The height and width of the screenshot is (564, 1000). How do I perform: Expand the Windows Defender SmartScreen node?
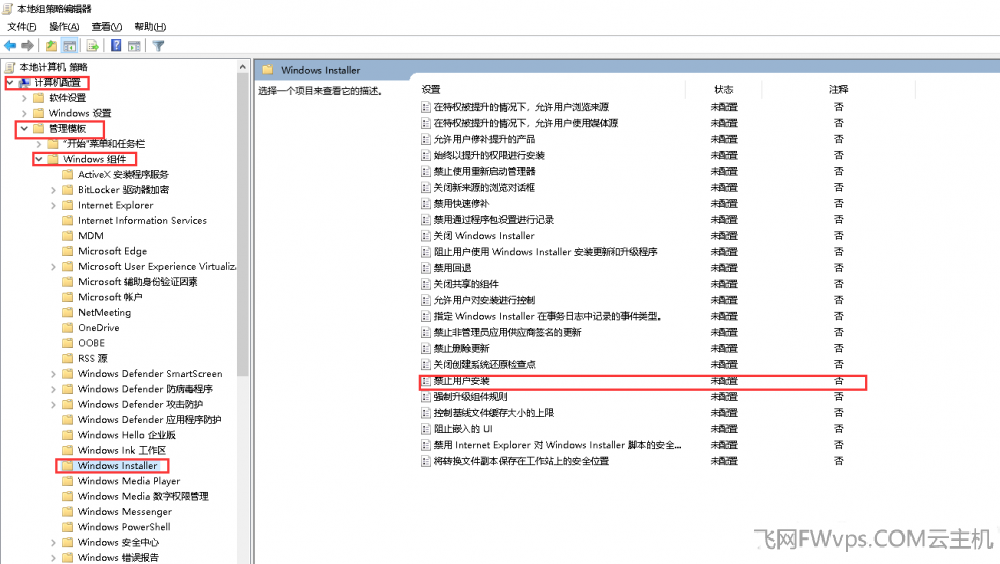point(54,373)
